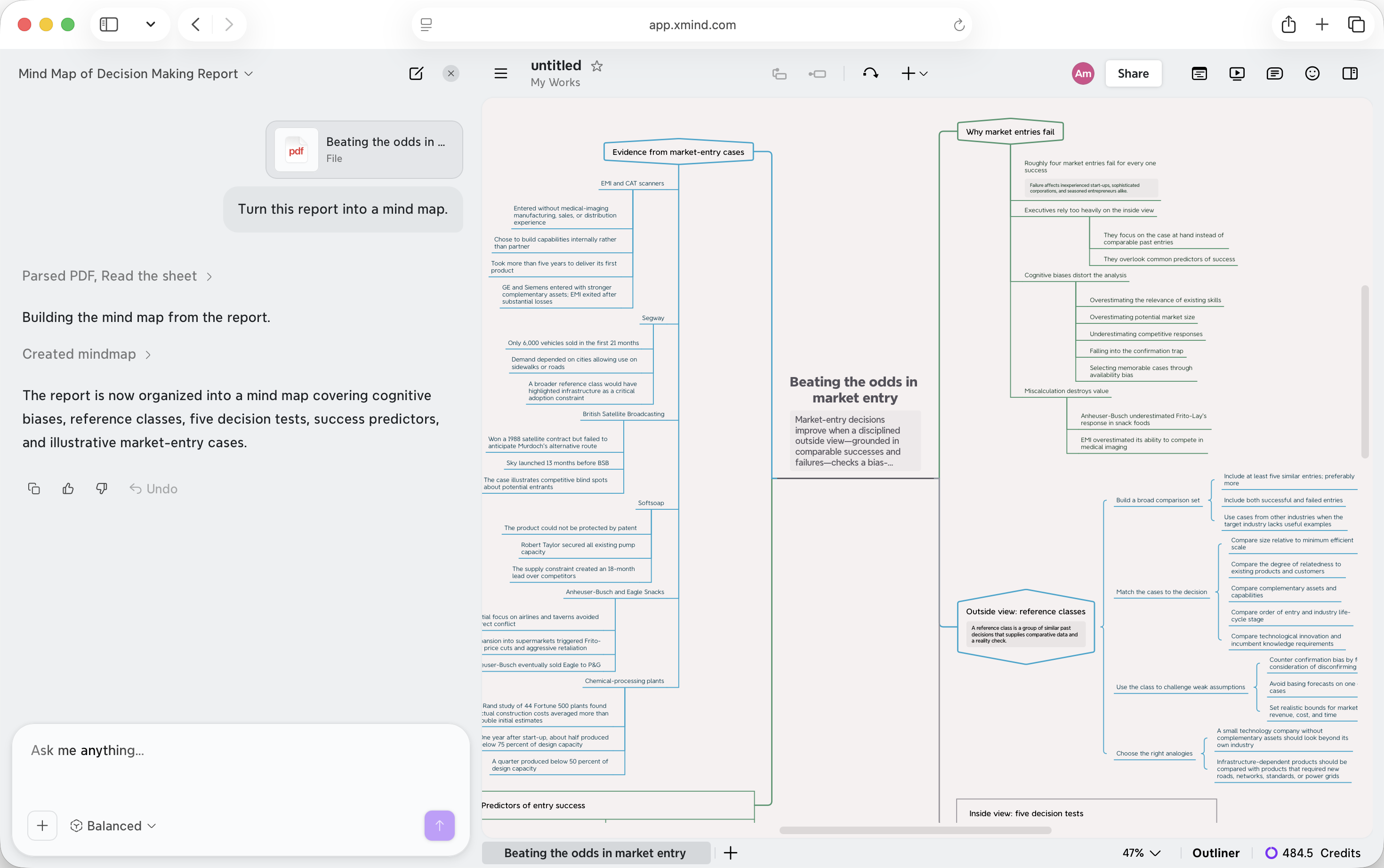
Task: Open the Balanced mode dropdown
Action: click(x=113, y=826)
